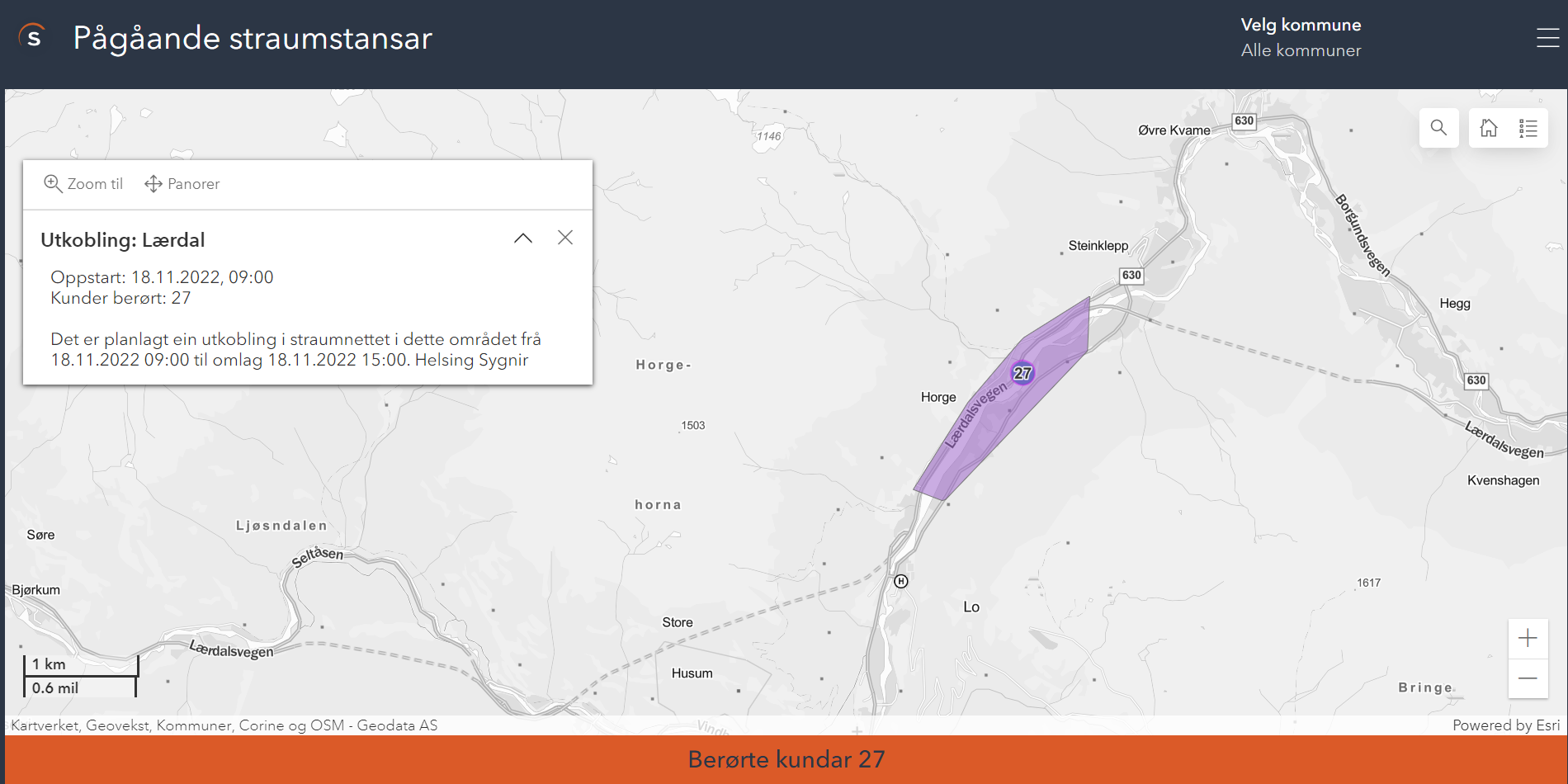Zoom in with the plus button

click(1528, 638)
